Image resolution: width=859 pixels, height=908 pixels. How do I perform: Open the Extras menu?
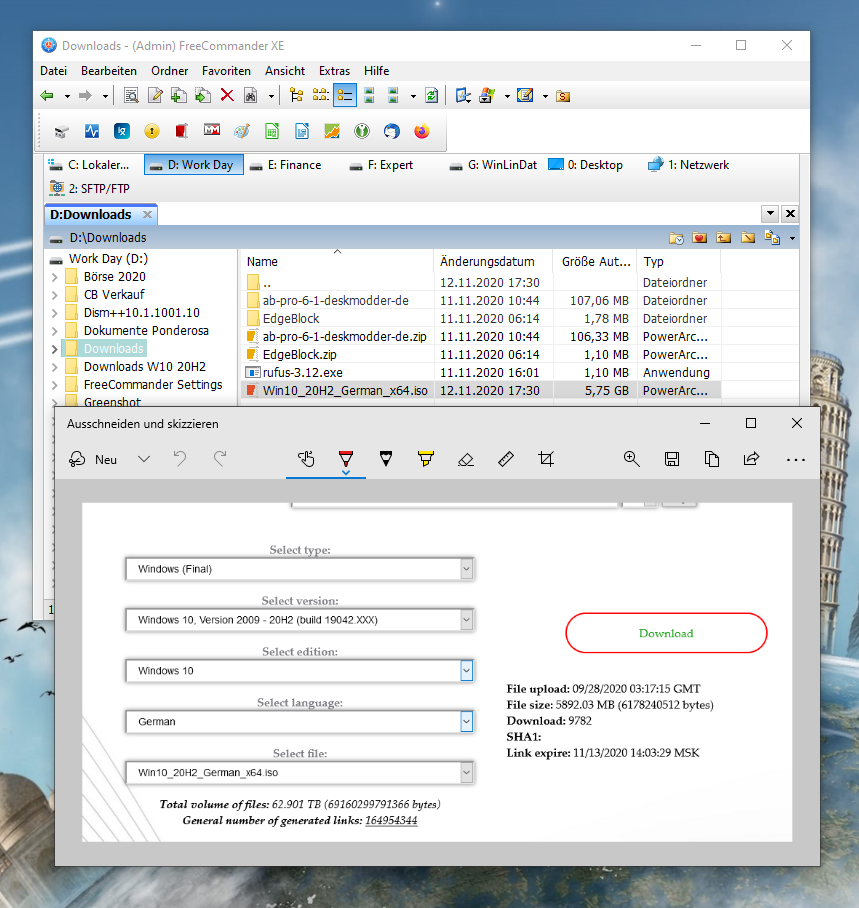pos(334,71)
